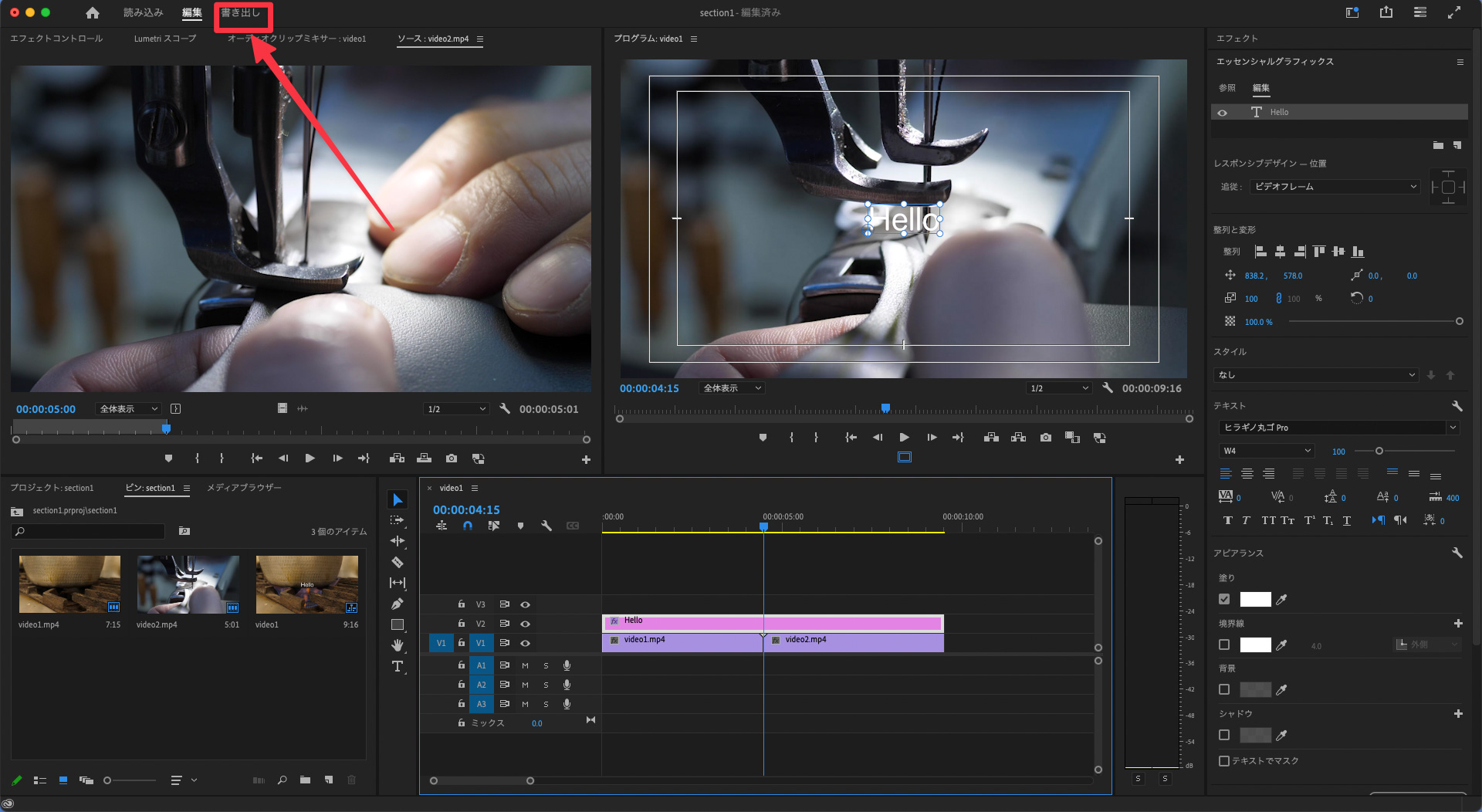Export frame with Program monitor camera icon

[1046, 438]
